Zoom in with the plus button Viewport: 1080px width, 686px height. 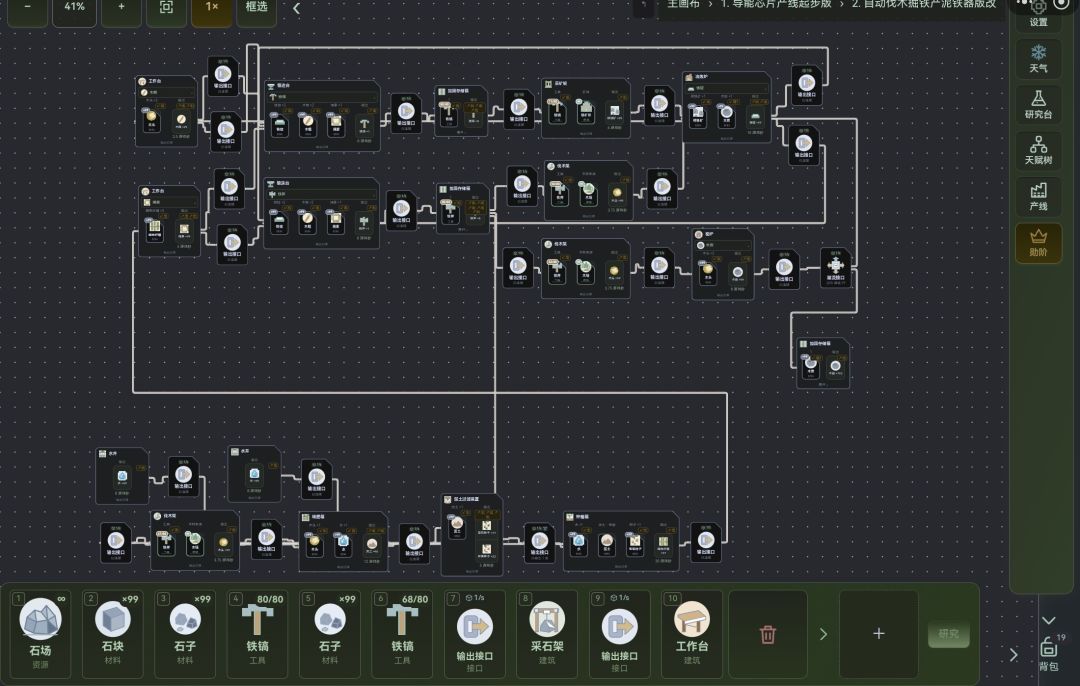point(121,8)
